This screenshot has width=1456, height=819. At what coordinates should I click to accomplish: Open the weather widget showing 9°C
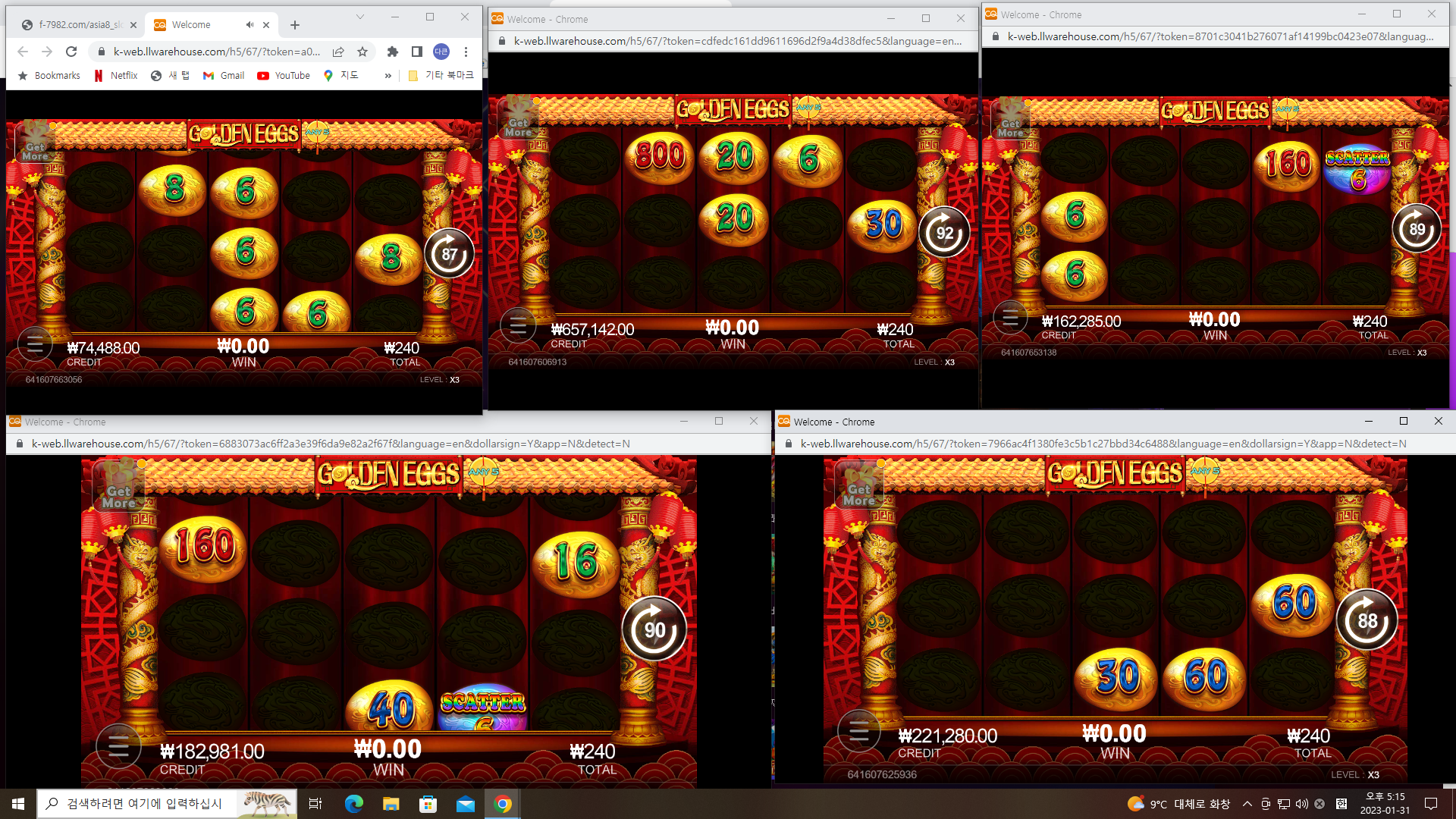coord(1178,804)
